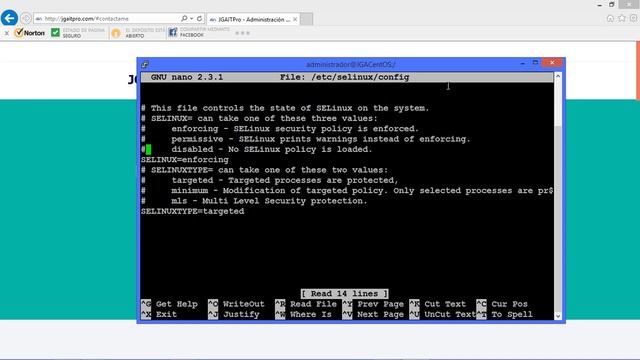Click the 'mls - Multi Level Security' line

point(254,201)
